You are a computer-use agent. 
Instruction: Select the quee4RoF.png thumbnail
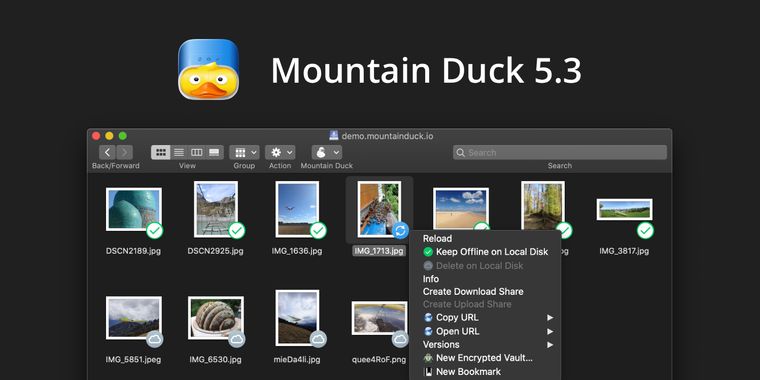click(x=379, y=318)
